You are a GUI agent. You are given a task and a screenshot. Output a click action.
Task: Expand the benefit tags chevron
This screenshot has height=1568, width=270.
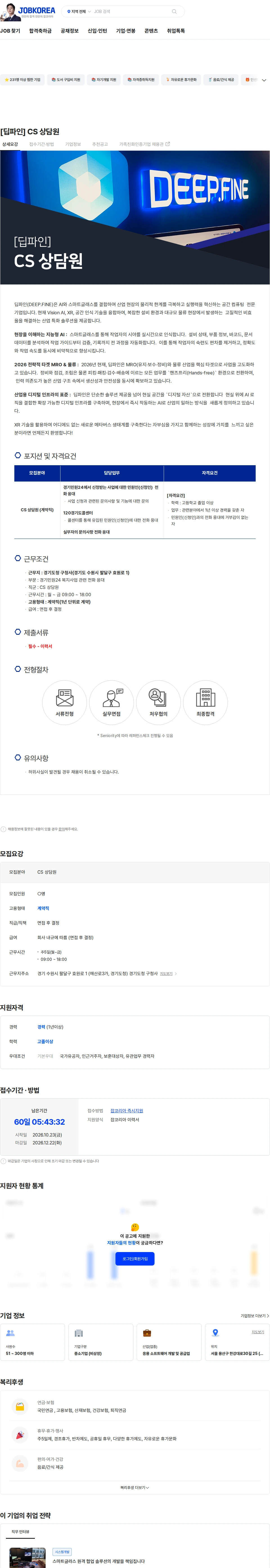264,80
